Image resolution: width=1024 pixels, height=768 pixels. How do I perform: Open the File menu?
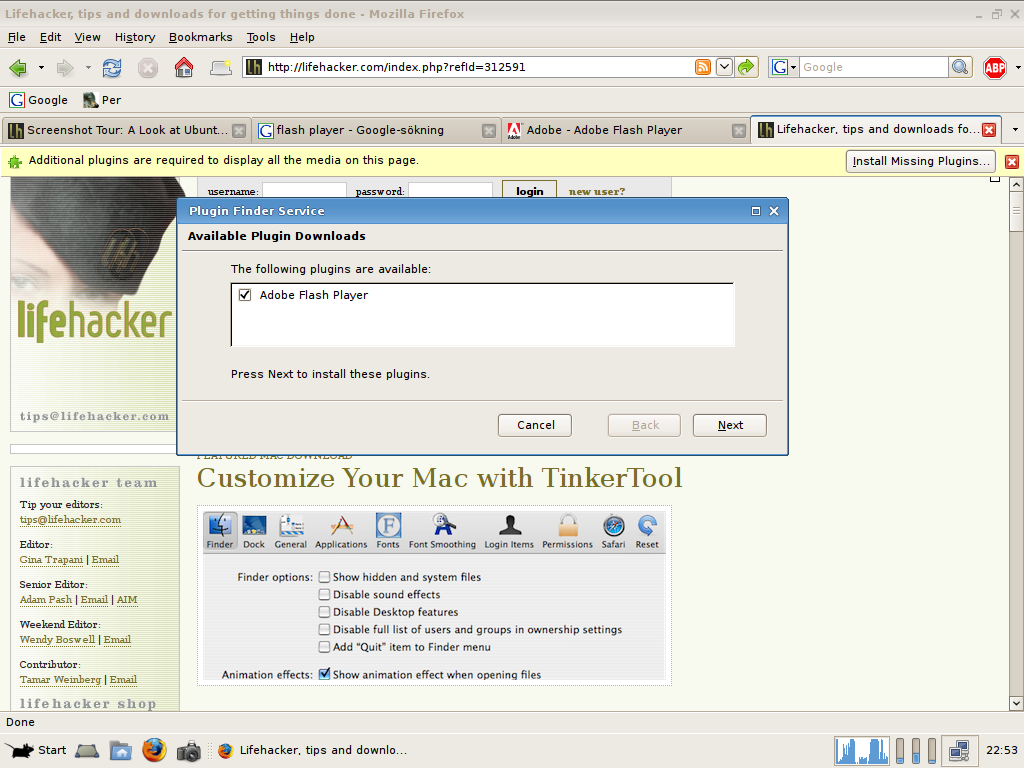tap(16, 37)
